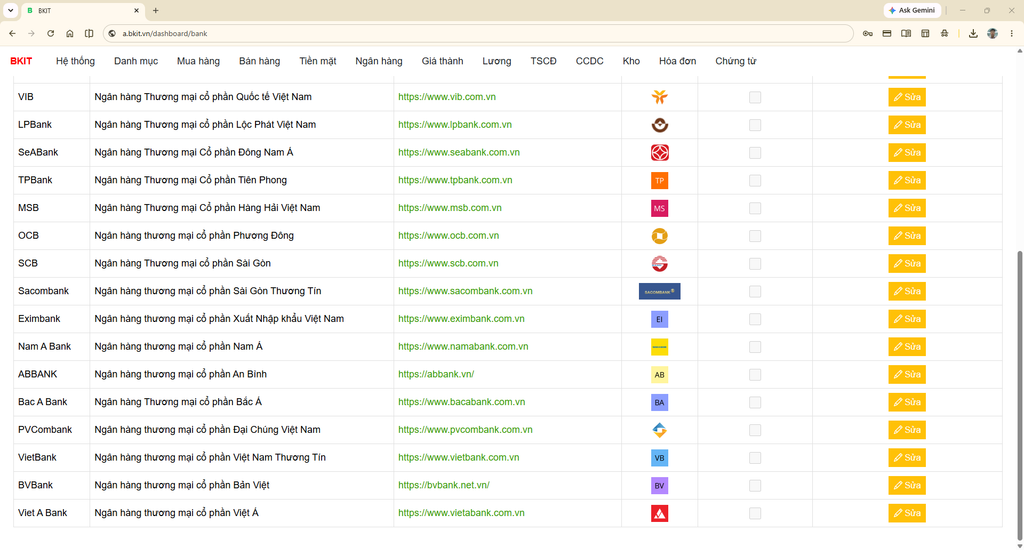Viewport: 1024px width, 550px height.
Task: Open the browser downloads icon
Action: tap(973, 33)
